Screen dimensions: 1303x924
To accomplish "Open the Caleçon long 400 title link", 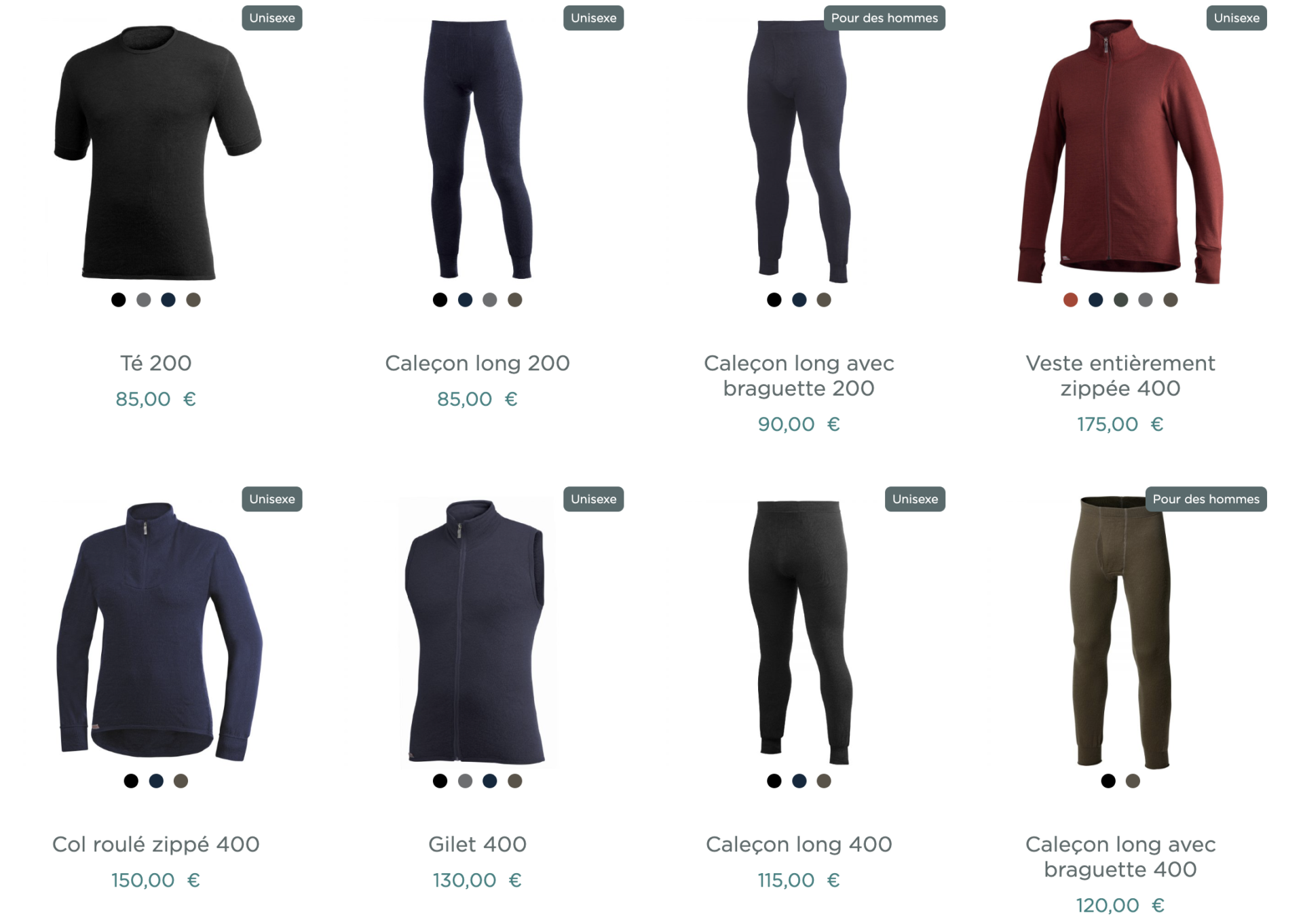I will coord(799,844).
